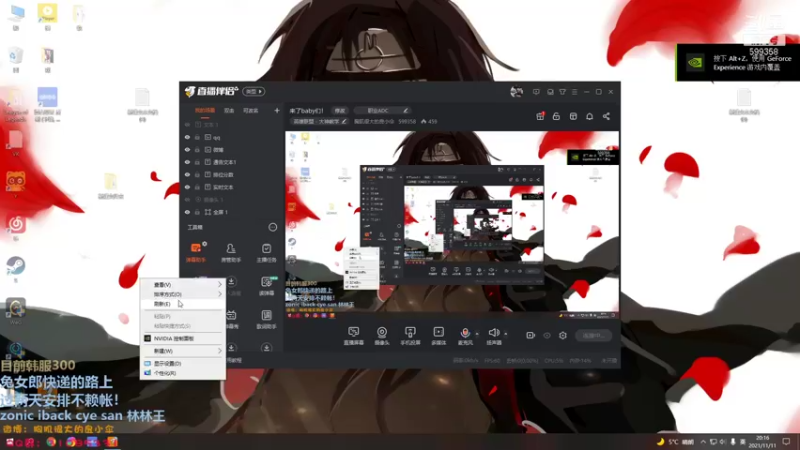The image size is (800, 450).
Task: Open stream settings gear in bottom bar
Action: point(563,335)
